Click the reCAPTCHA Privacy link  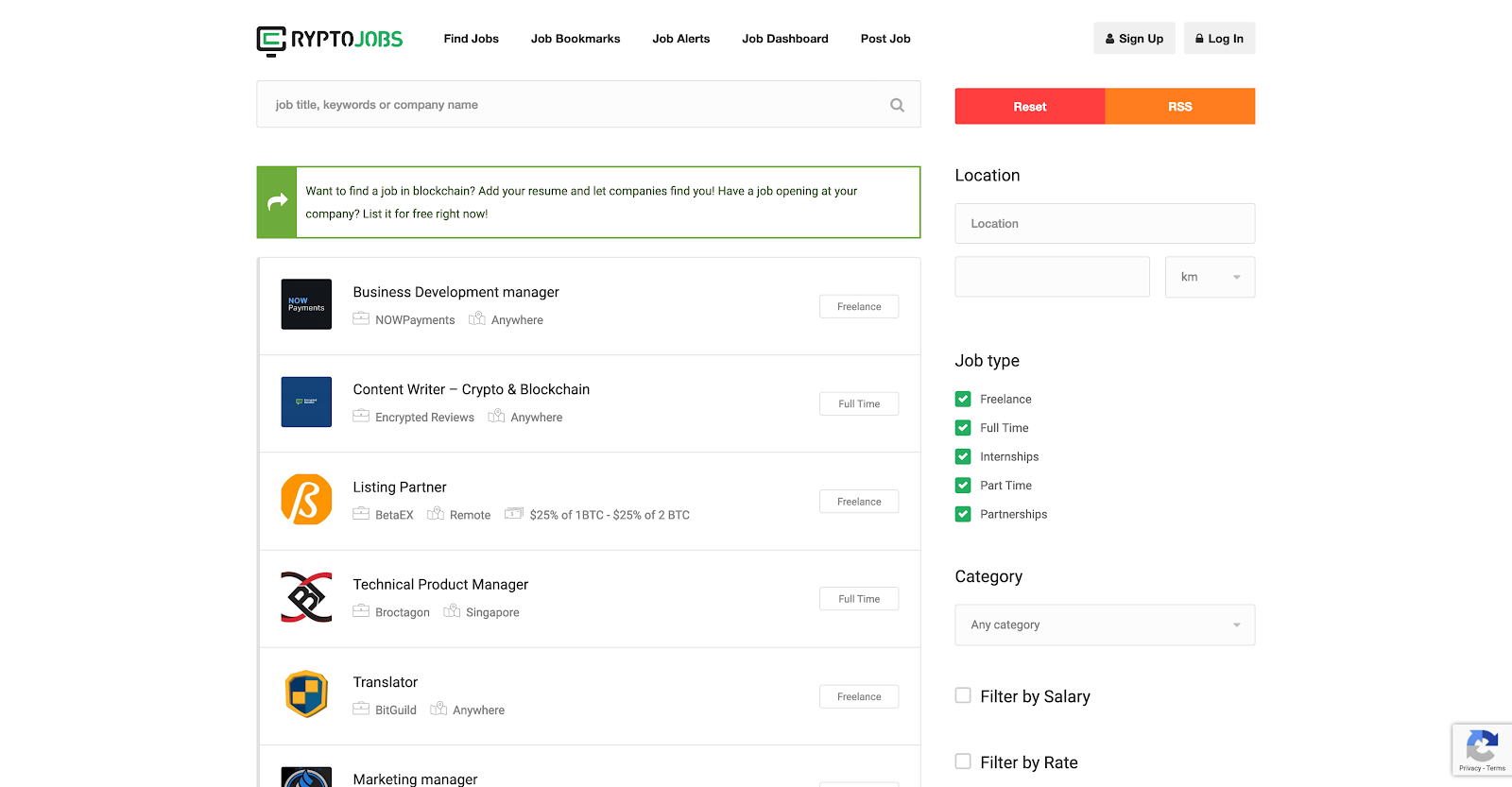tap(1469, 768)
